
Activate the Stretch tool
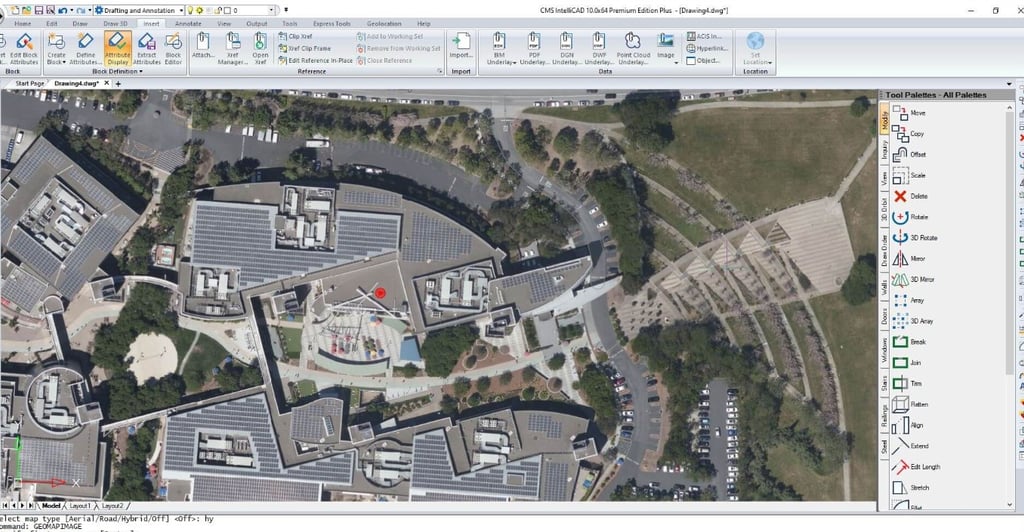pyautogui.click(x=910, y=488)
